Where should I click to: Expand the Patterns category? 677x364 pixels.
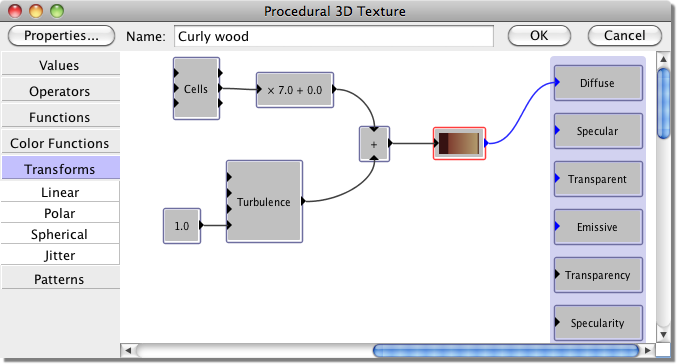click(x=60, y=279)
